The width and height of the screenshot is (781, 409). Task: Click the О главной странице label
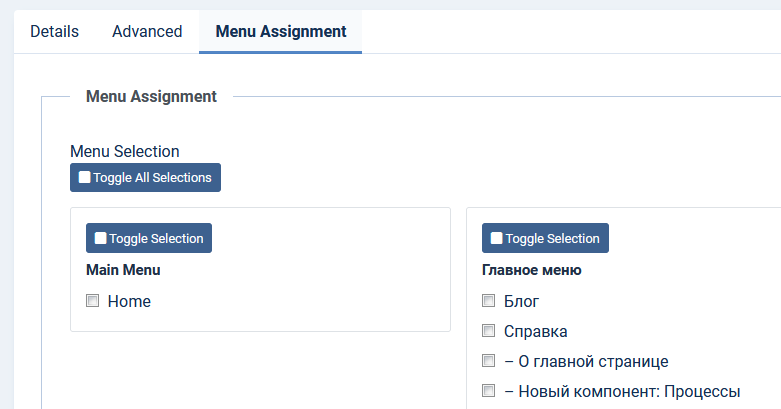point(586,362)
